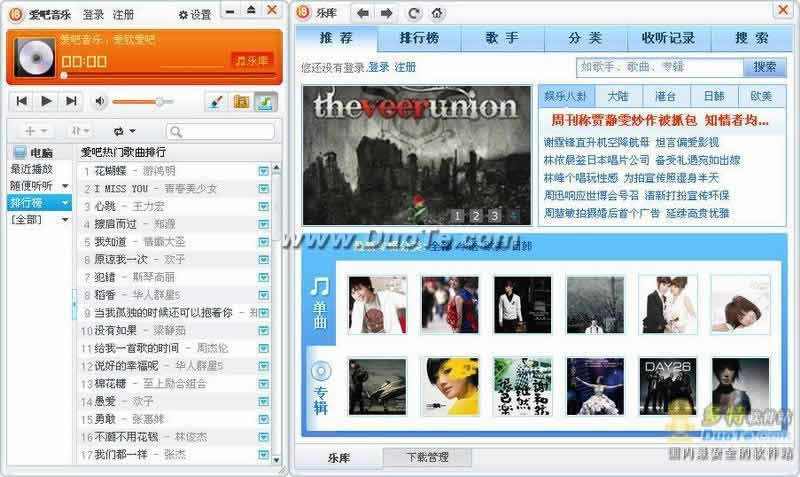Click download icon for 给我一首歌的时间 row

coord(263,348)
